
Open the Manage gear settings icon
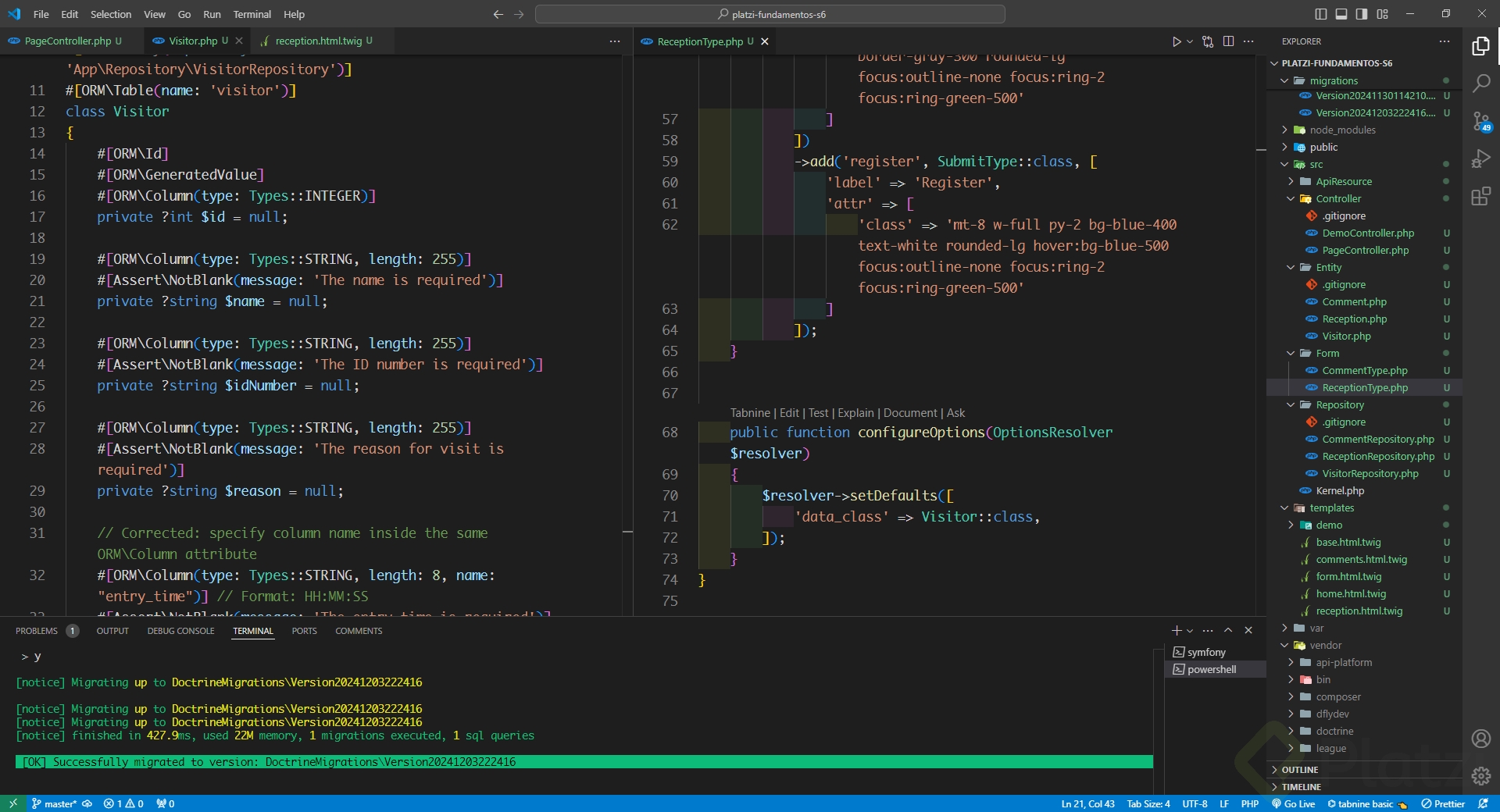tap(1480, 775)
